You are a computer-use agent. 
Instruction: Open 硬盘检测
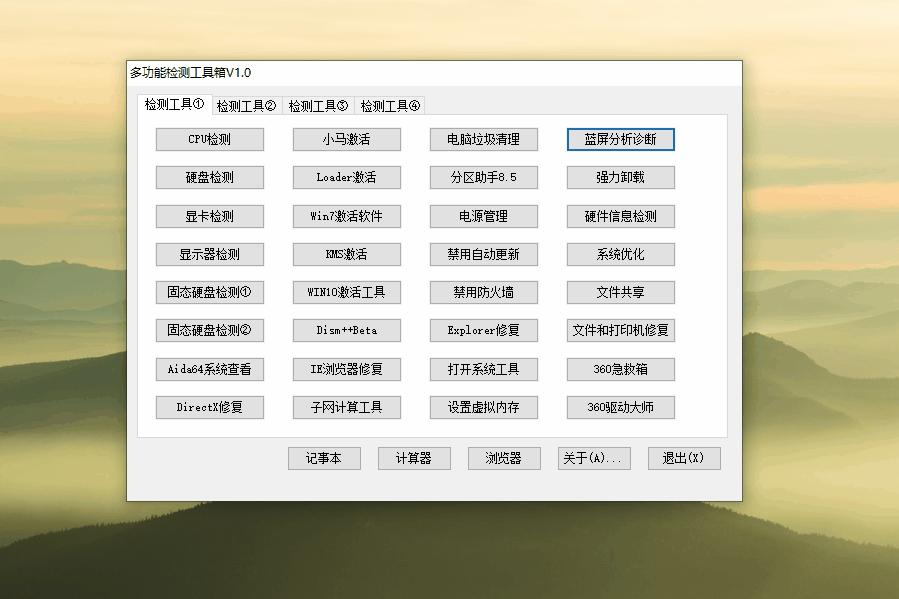tap(209, 177)
